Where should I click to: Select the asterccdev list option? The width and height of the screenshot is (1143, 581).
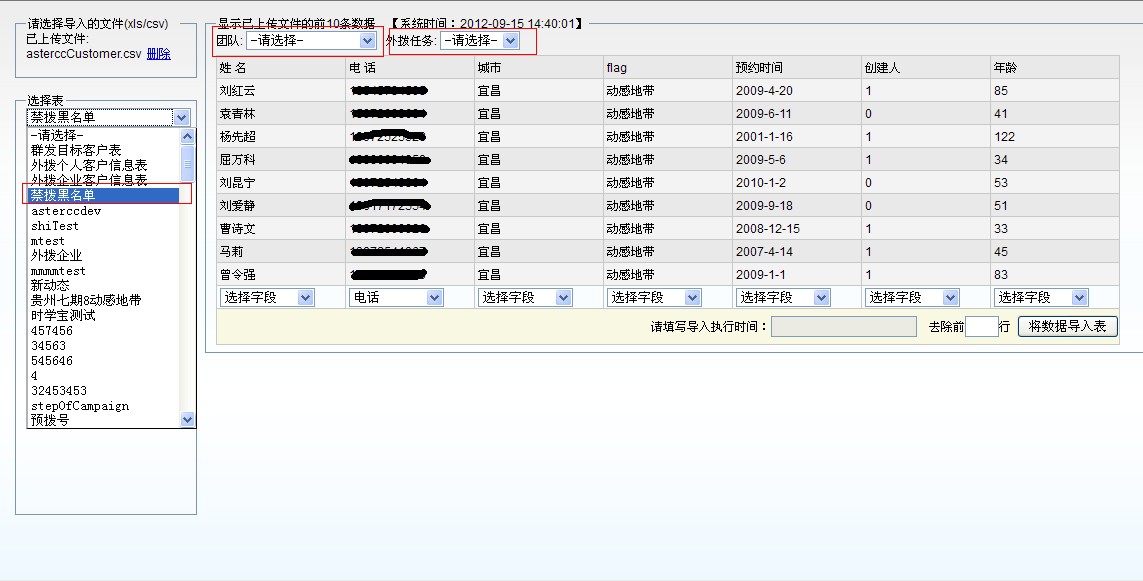point(66,211)
